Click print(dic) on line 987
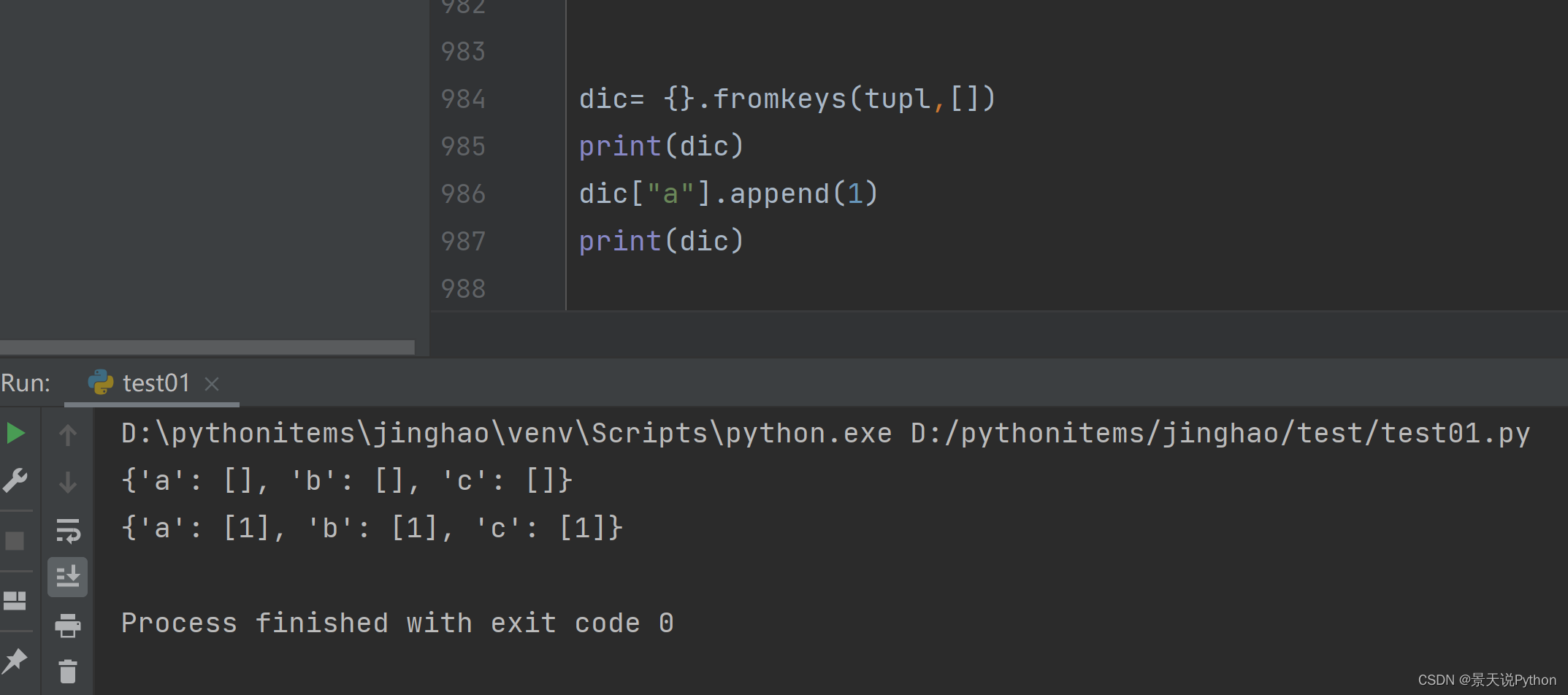This screenshot has height=695, width=1568. (x=661, y=241)
